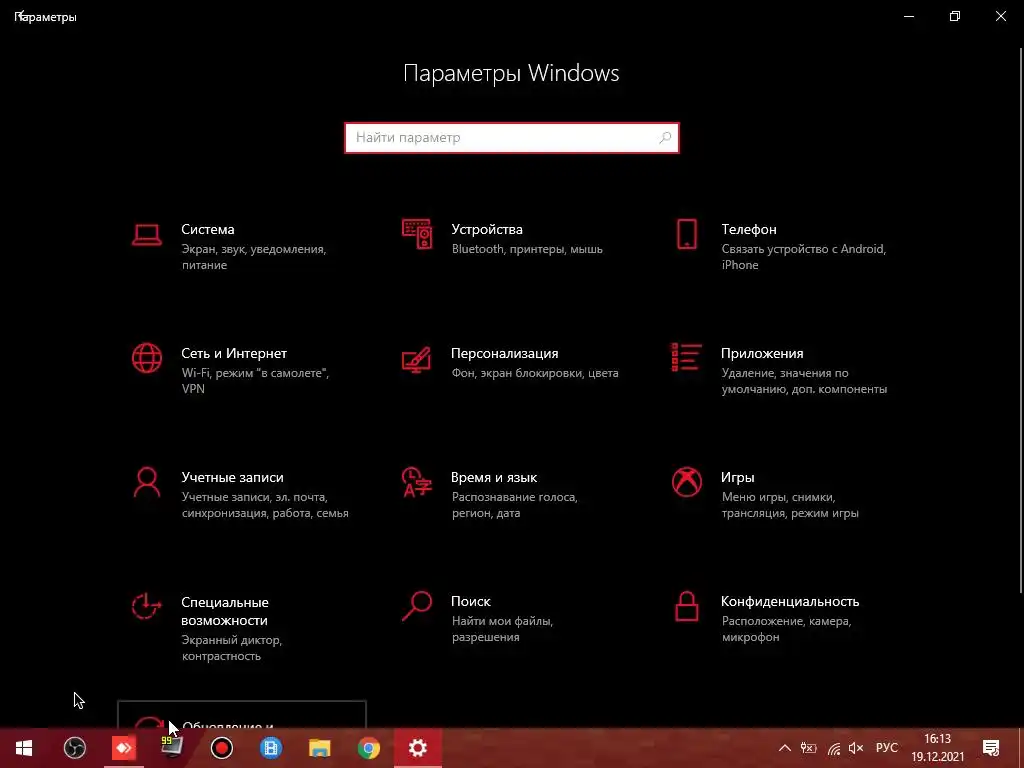Open the Система settings laptop icon
1024x768 pixels.
[146, 235]
